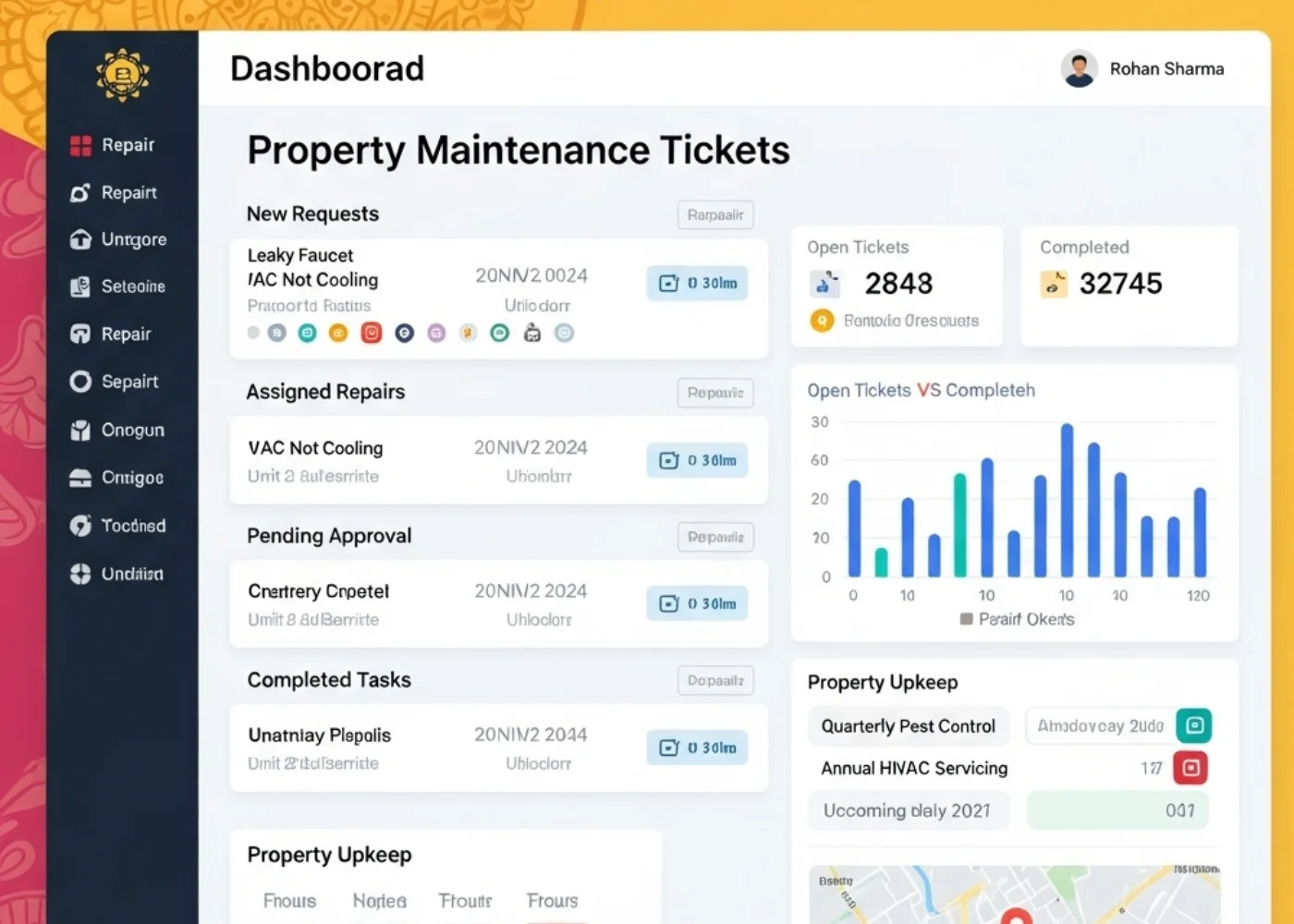Click the Assigned Repairs filter button

(714, 393)
